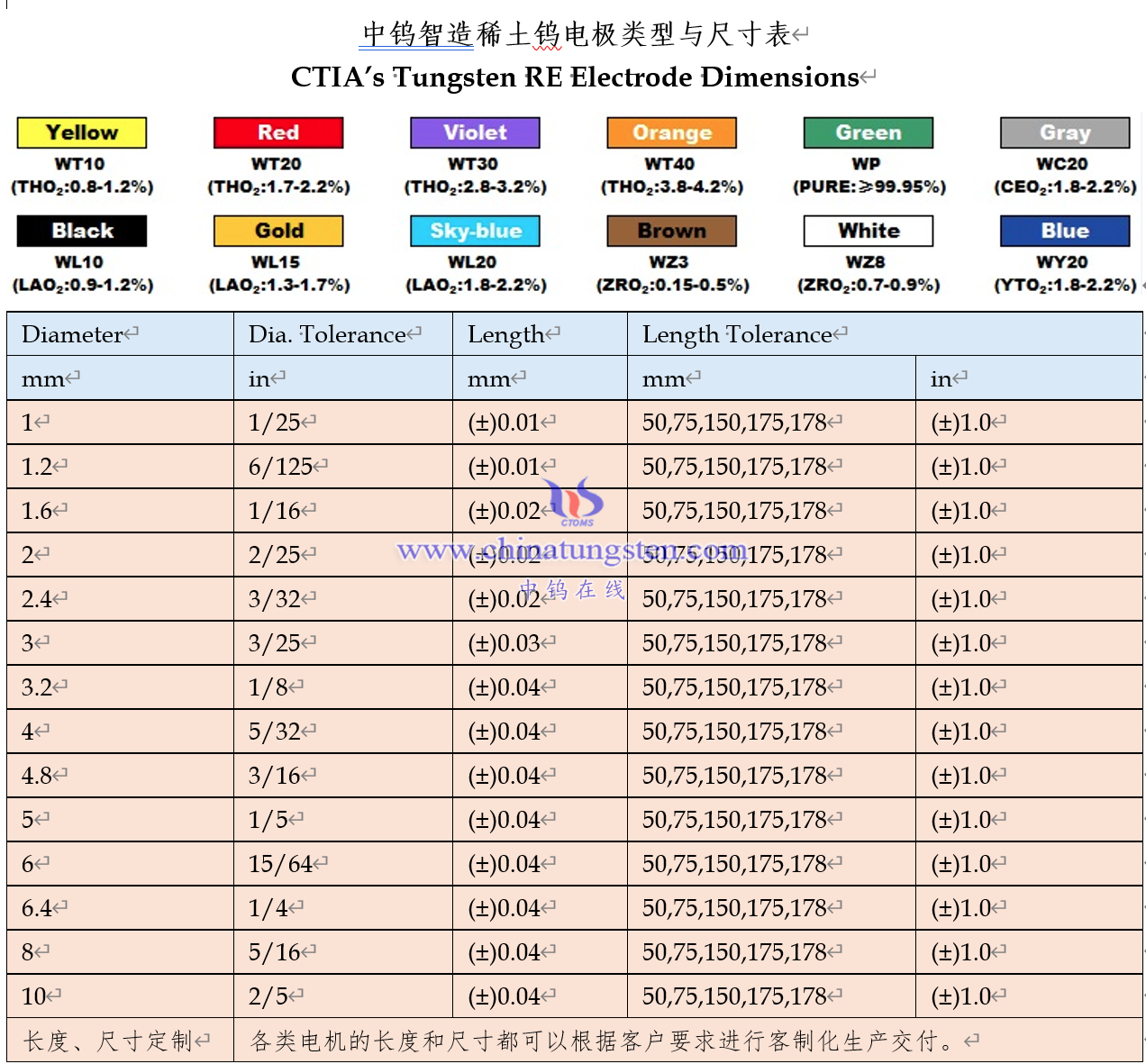The image size is (1146, 1064).
Task: Open the www.chinatungsten.com watermark link
Action: (571, 549)
